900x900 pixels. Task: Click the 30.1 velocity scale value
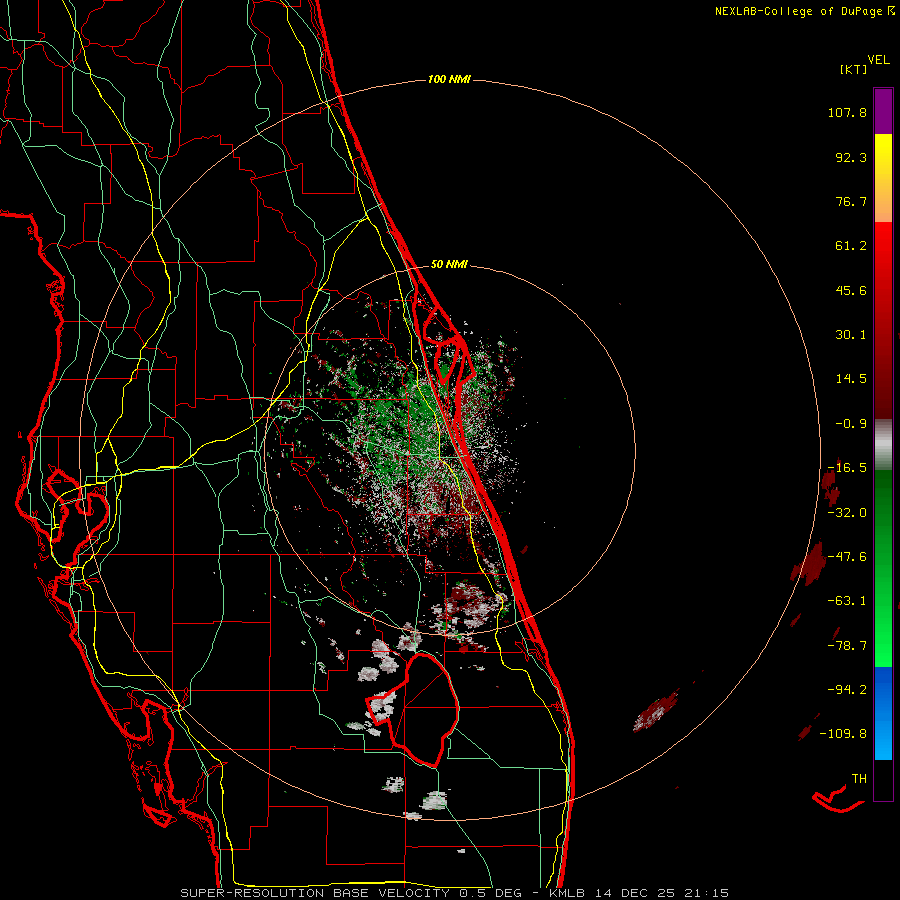click(851, 335)
